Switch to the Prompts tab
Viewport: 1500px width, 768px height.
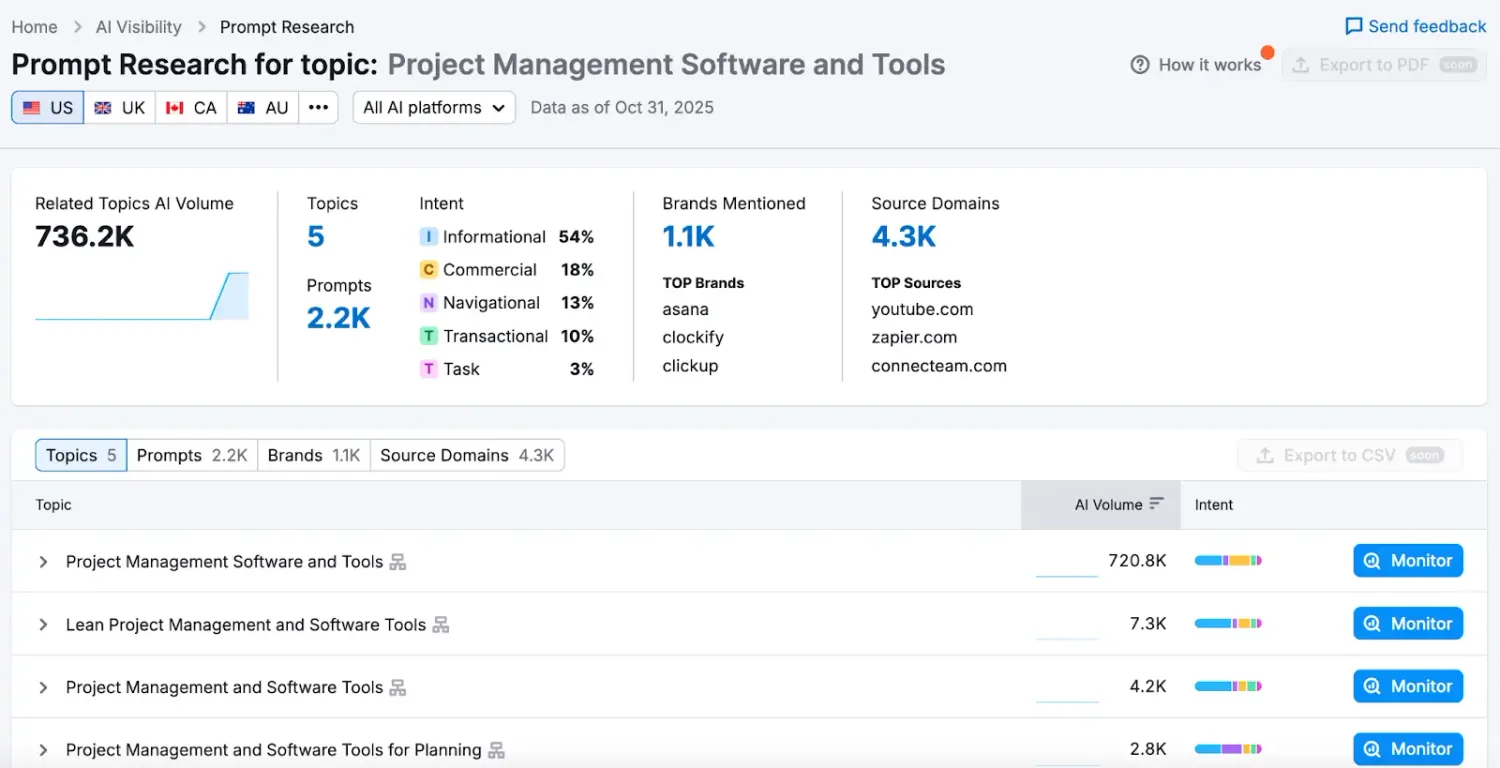pyautogui.click(x=192, y=456)
